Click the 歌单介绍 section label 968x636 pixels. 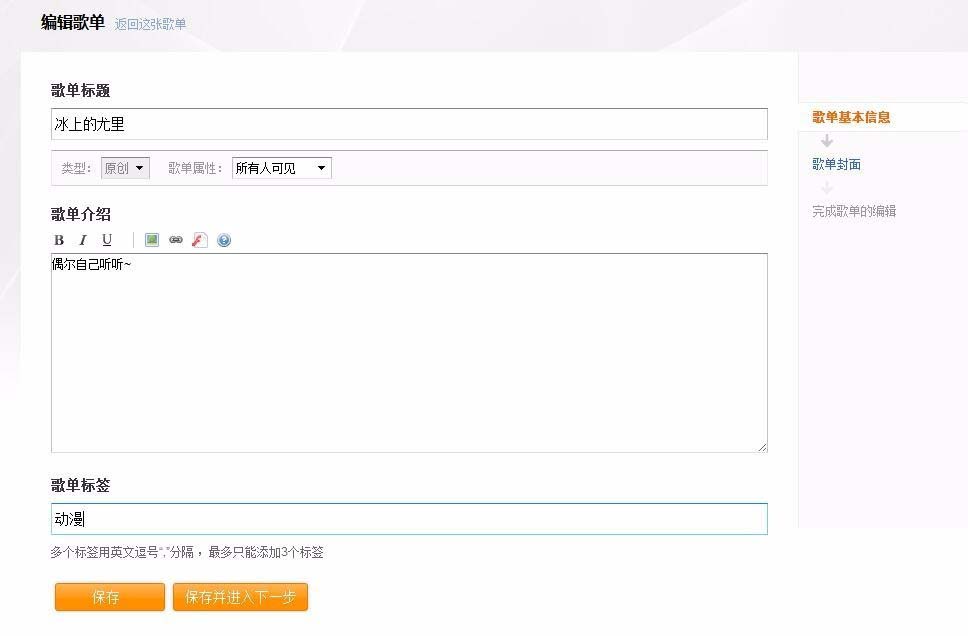click(80, 214)
